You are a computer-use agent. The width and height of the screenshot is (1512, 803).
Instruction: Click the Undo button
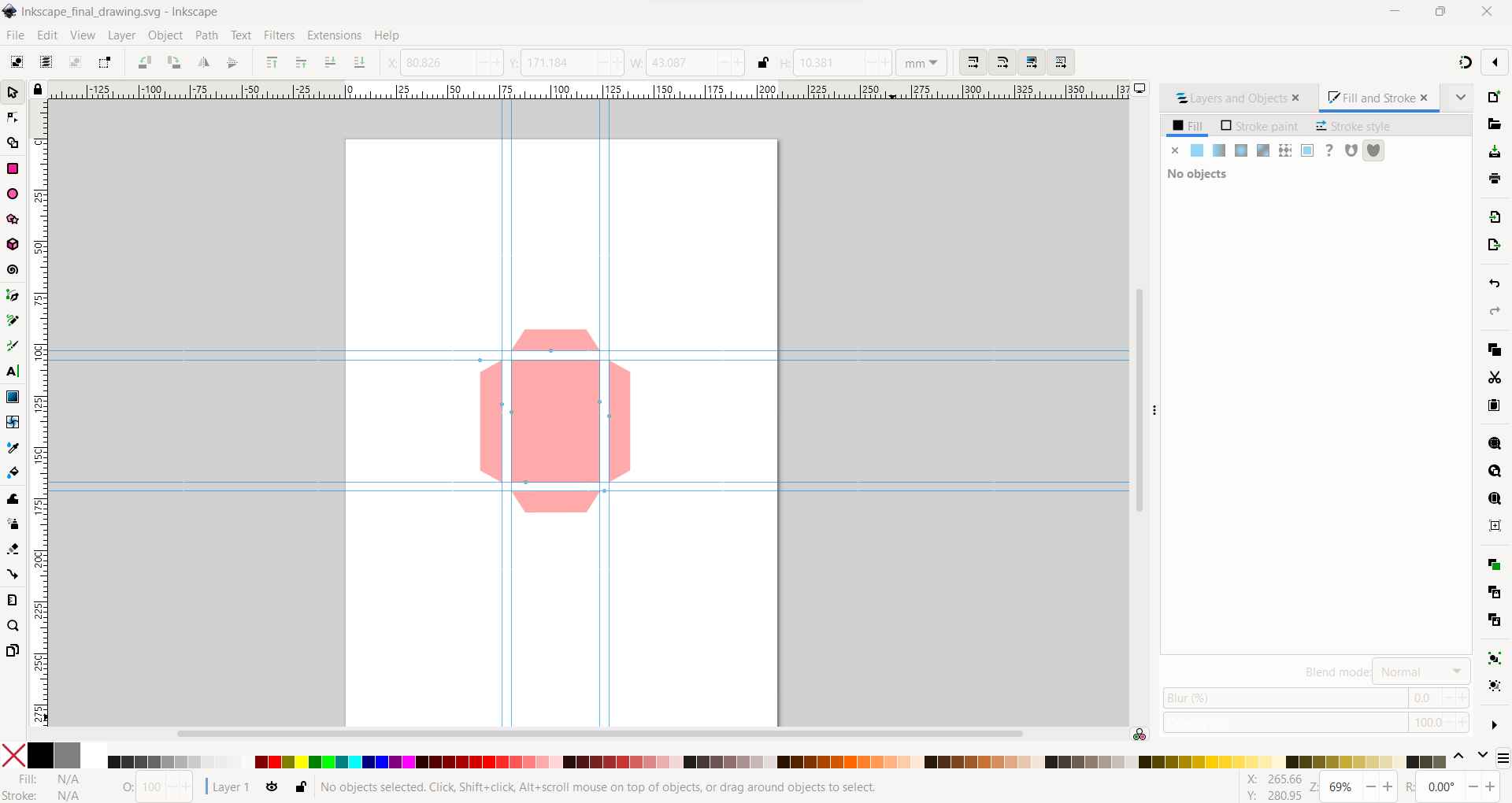pyautogui.click(x=1495, y=283)
